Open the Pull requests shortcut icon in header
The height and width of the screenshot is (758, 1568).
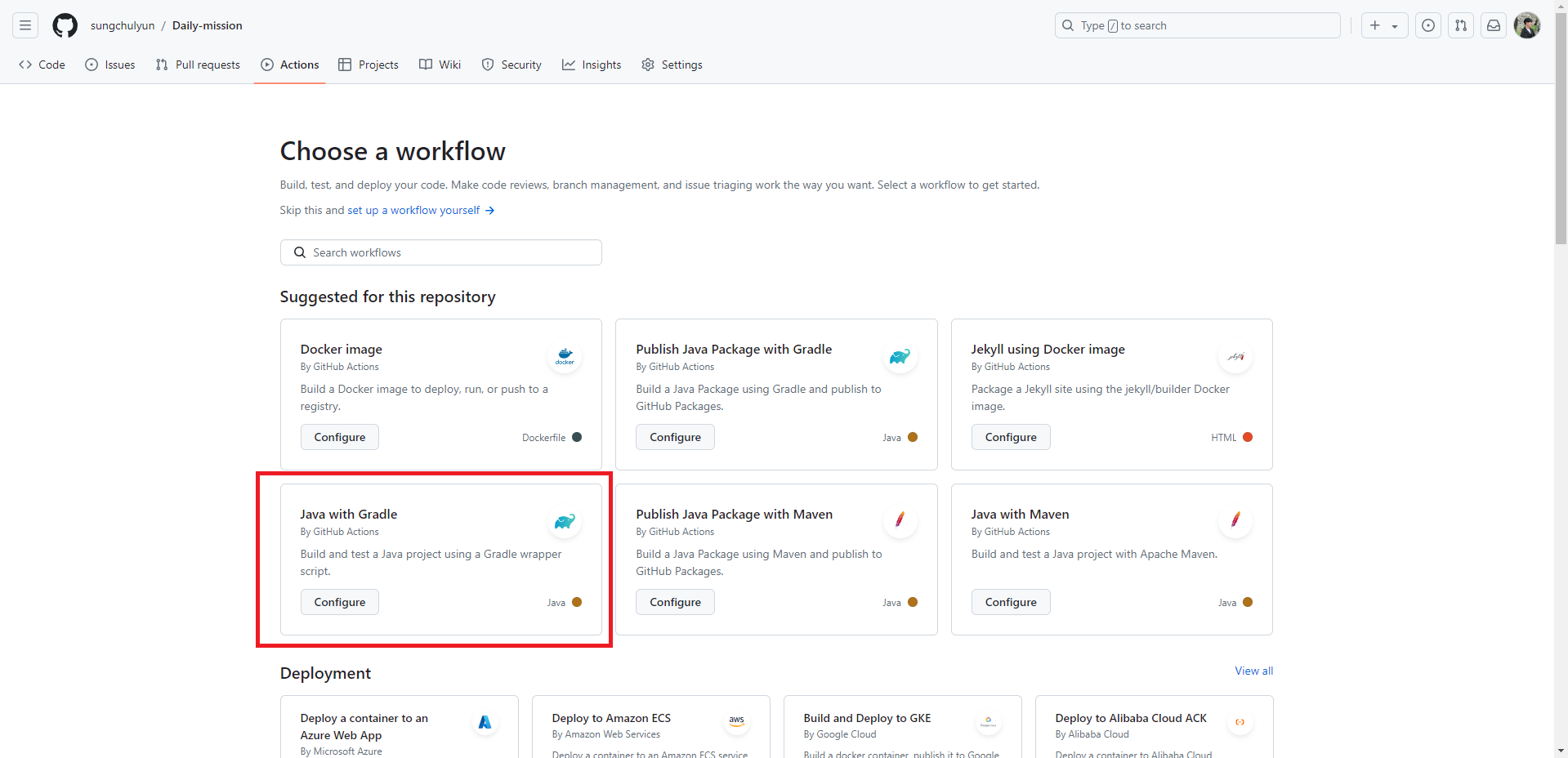click(x=1461, y=25)
